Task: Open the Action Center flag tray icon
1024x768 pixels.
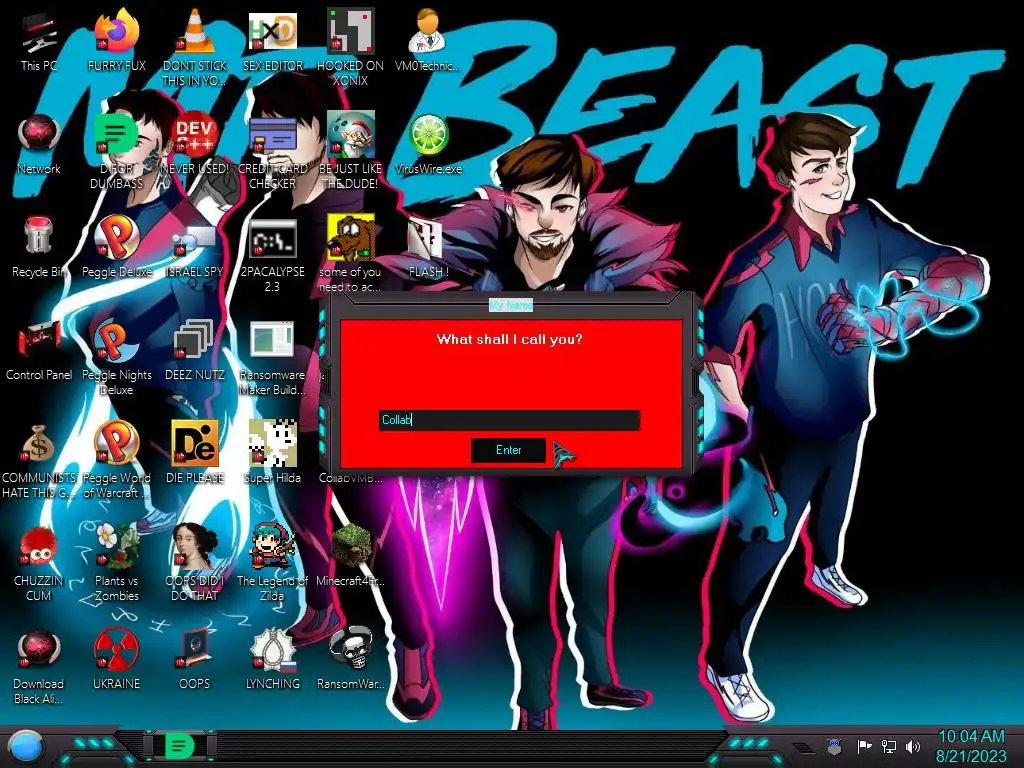Action: point(864,746)
